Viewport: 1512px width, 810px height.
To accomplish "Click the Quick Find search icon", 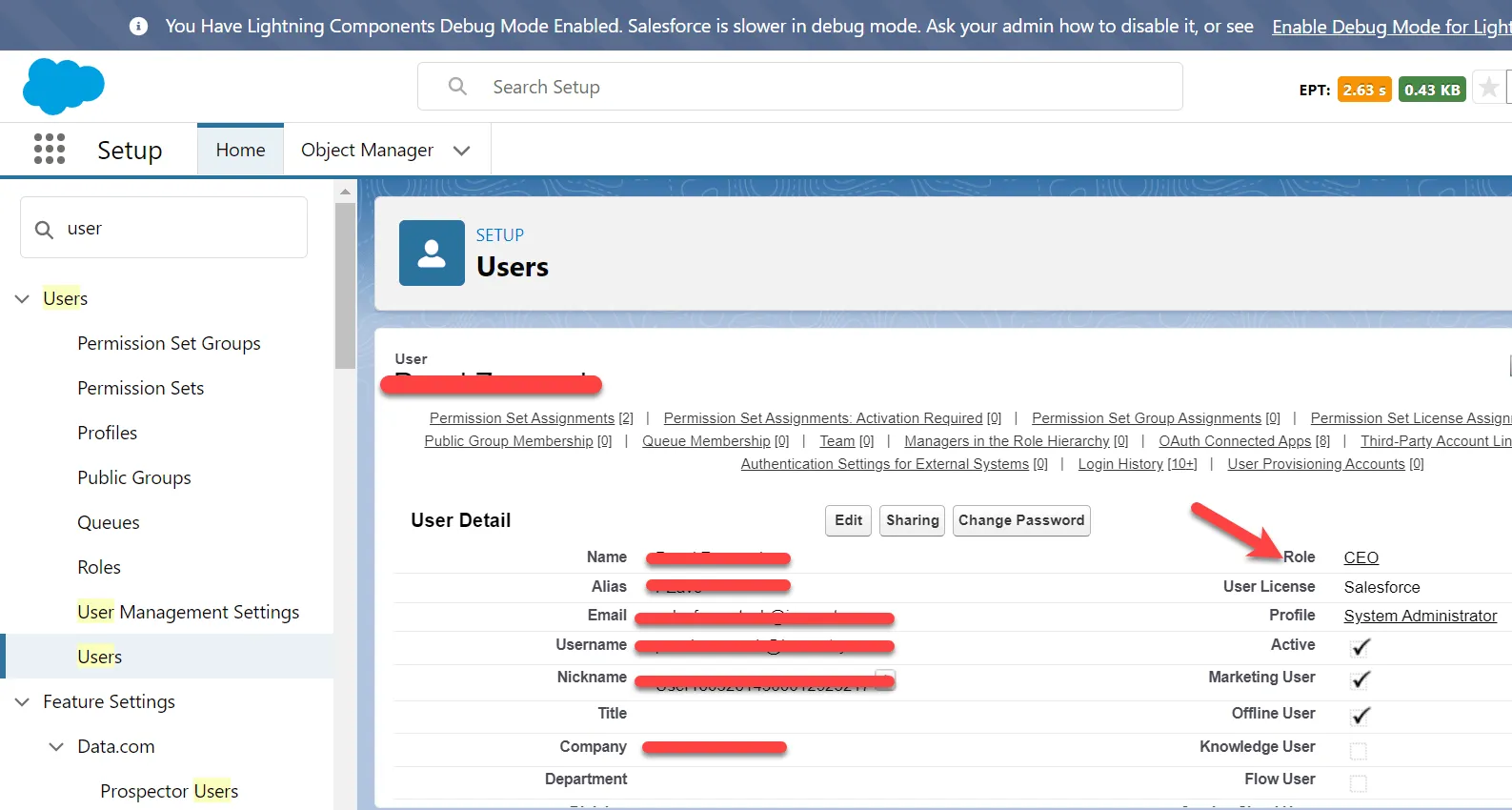I will (44, 229).
